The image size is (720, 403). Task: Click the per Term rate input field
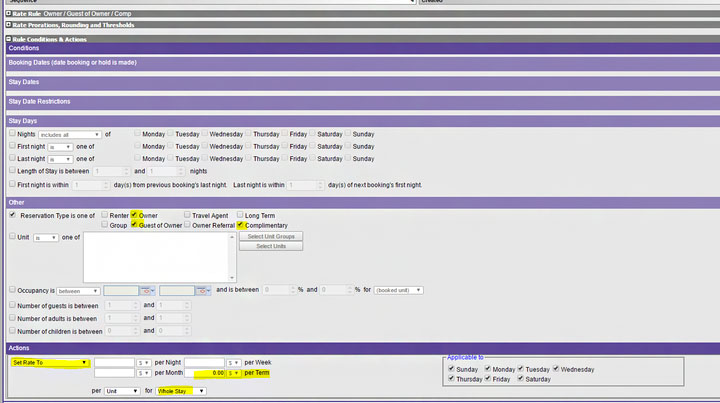point(204,373)
